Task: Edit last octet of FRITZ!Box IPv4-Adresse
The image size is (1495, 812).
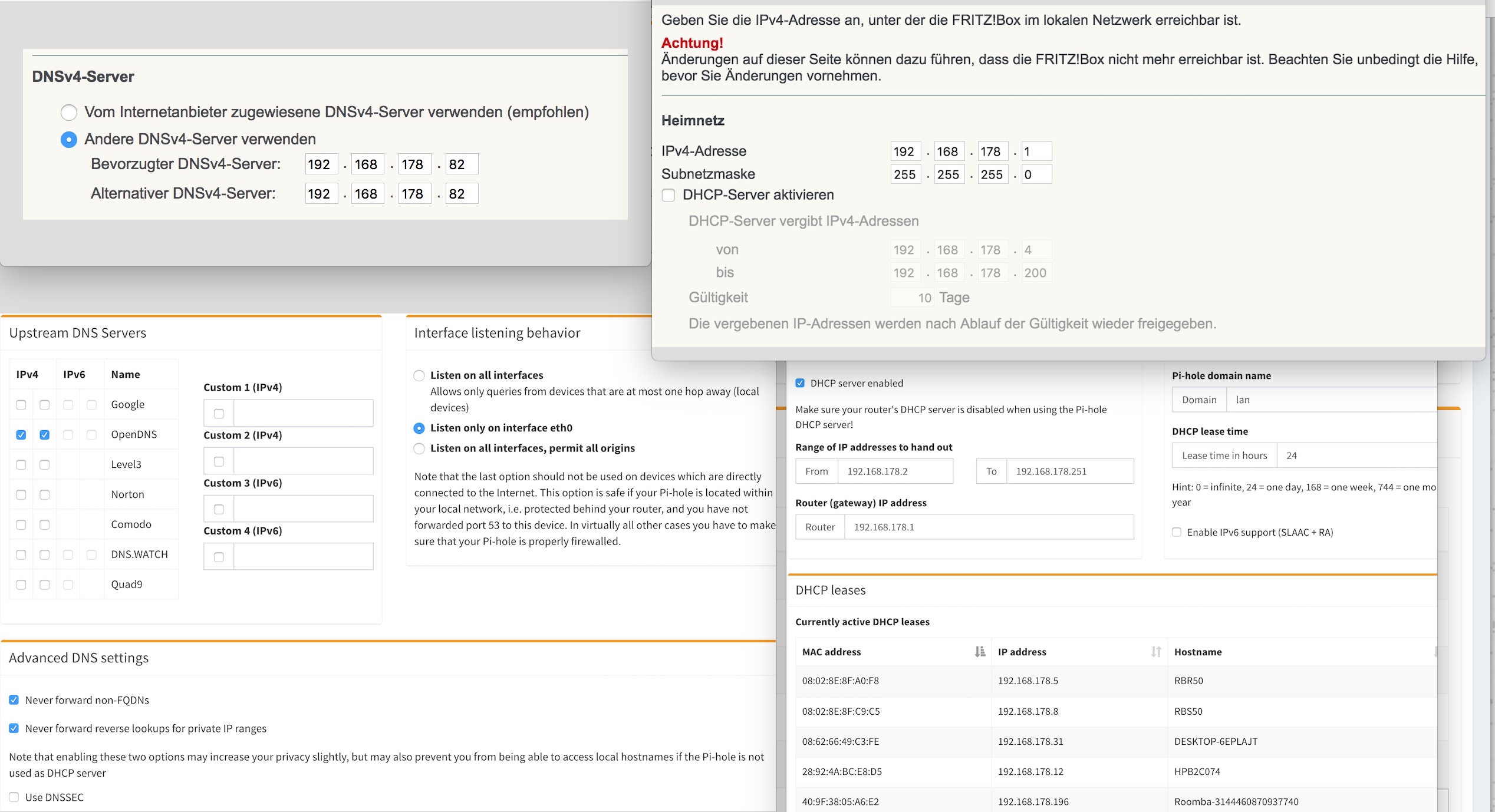Action: (x=1037, y=151)
